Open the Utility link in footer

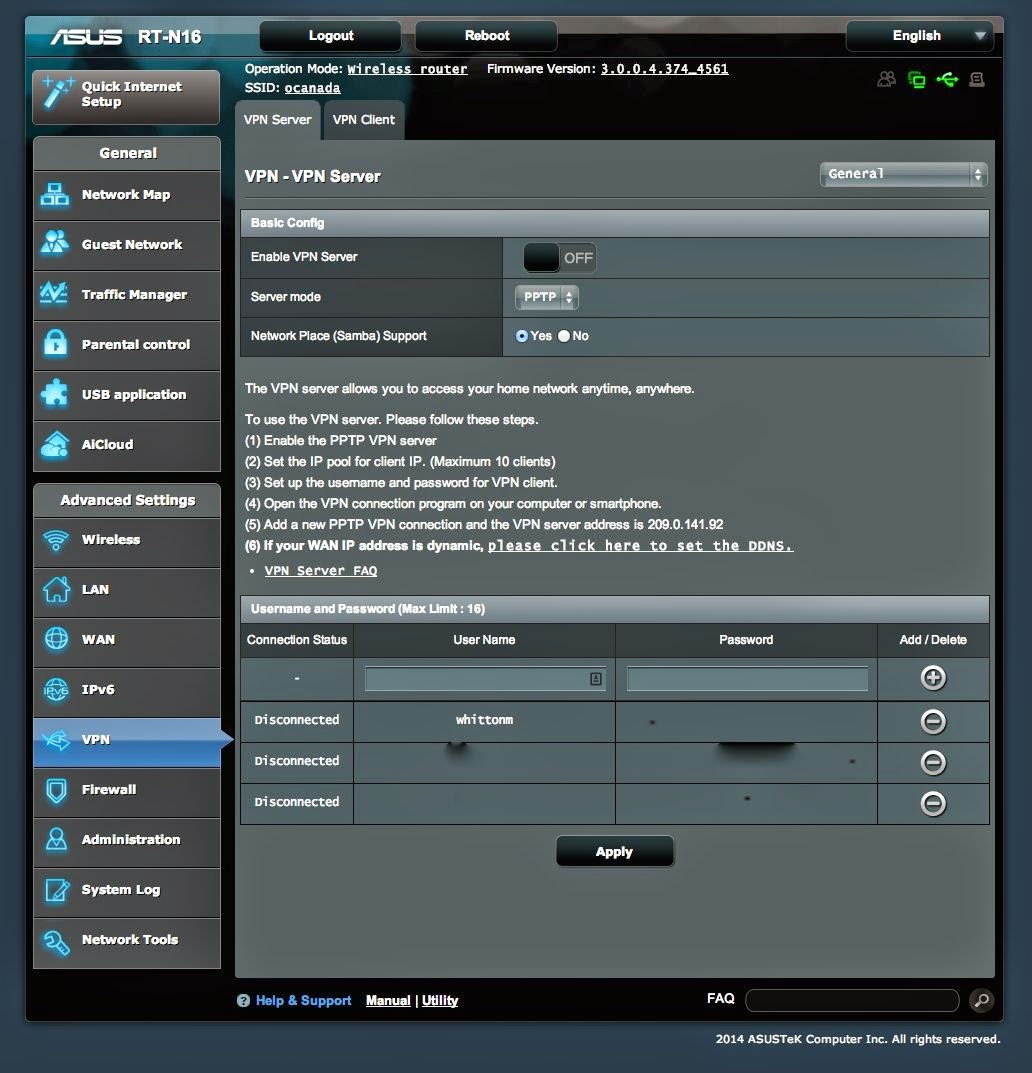pyautogui.click(x=439, y=1000)
